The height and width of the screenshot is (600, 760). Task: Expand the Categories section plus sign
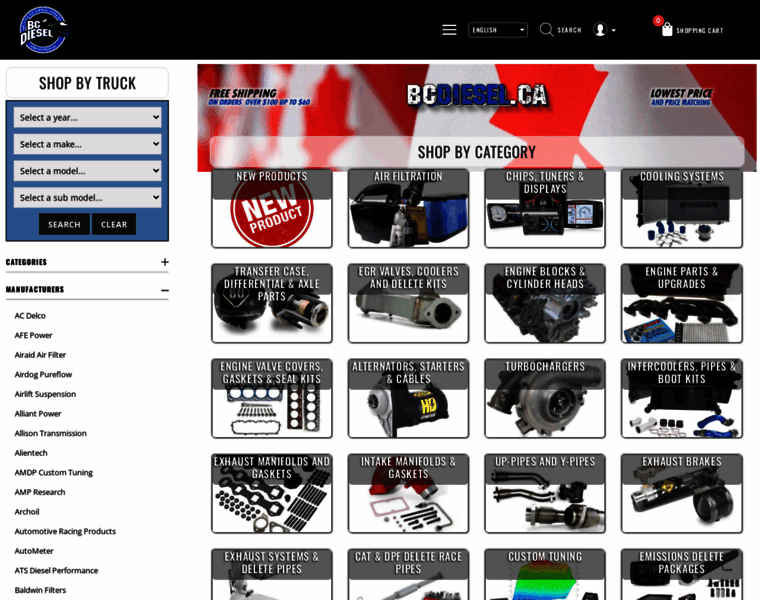(x=165, y=262)
